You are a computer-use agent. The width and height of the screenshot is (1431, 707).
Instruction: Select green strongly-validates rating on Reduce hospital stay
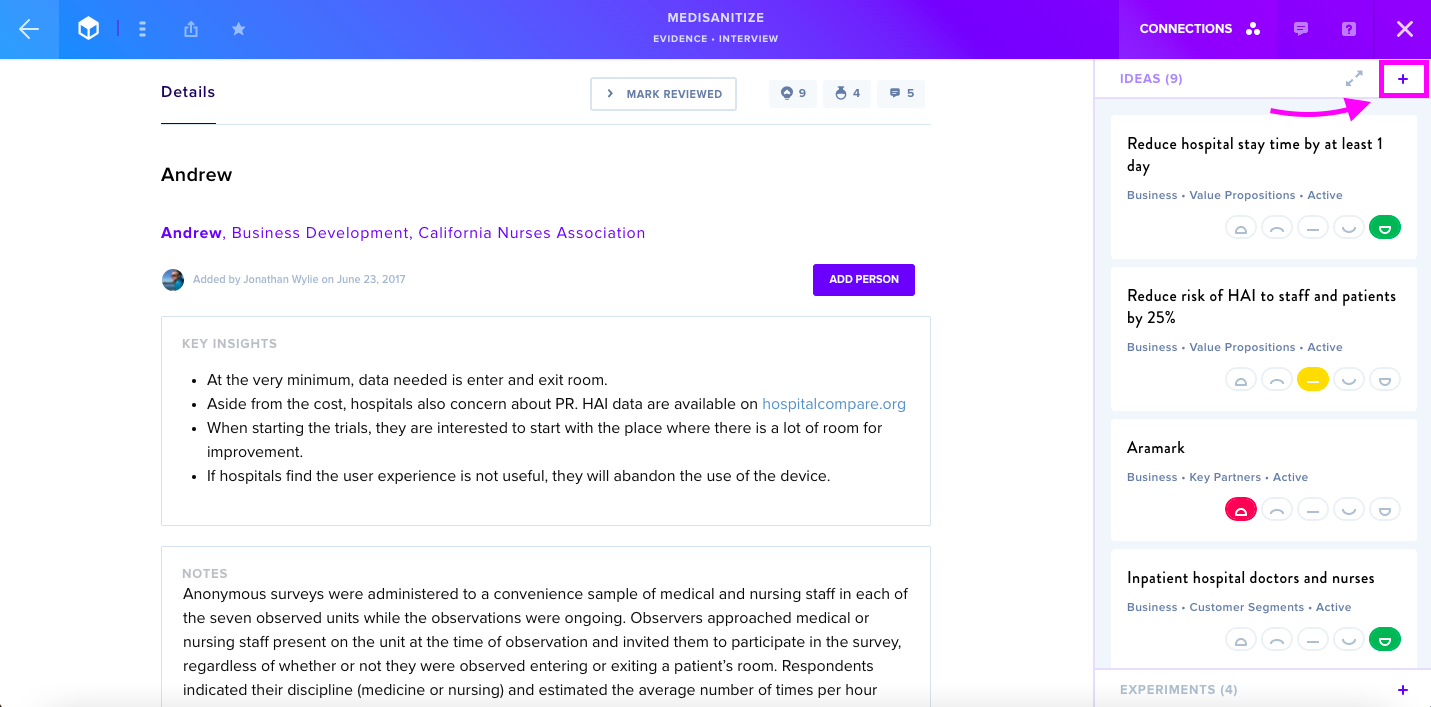click(x=1385, y=227)
